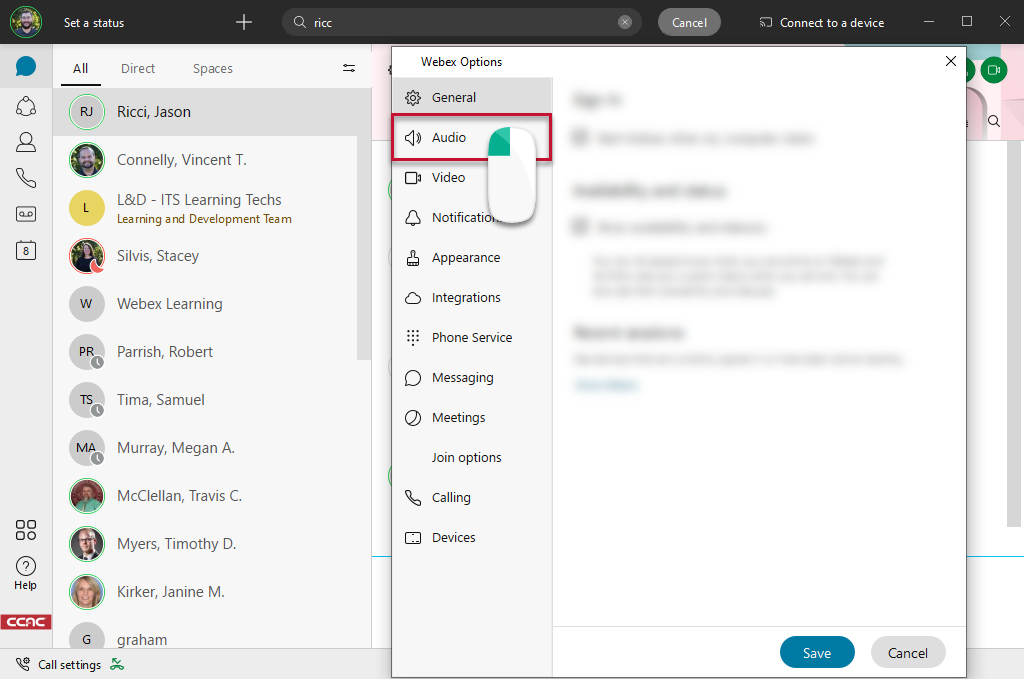Save the Webex options
Viewport: 1024px width, 679px height.
[817, 651]
